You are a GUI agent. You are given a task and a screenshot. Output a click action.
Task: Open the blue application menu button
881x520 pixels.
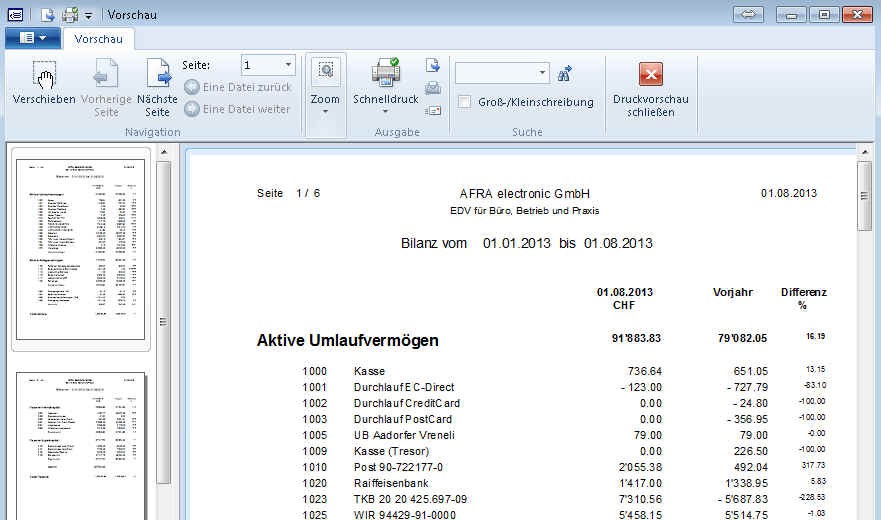click(33, 38)
